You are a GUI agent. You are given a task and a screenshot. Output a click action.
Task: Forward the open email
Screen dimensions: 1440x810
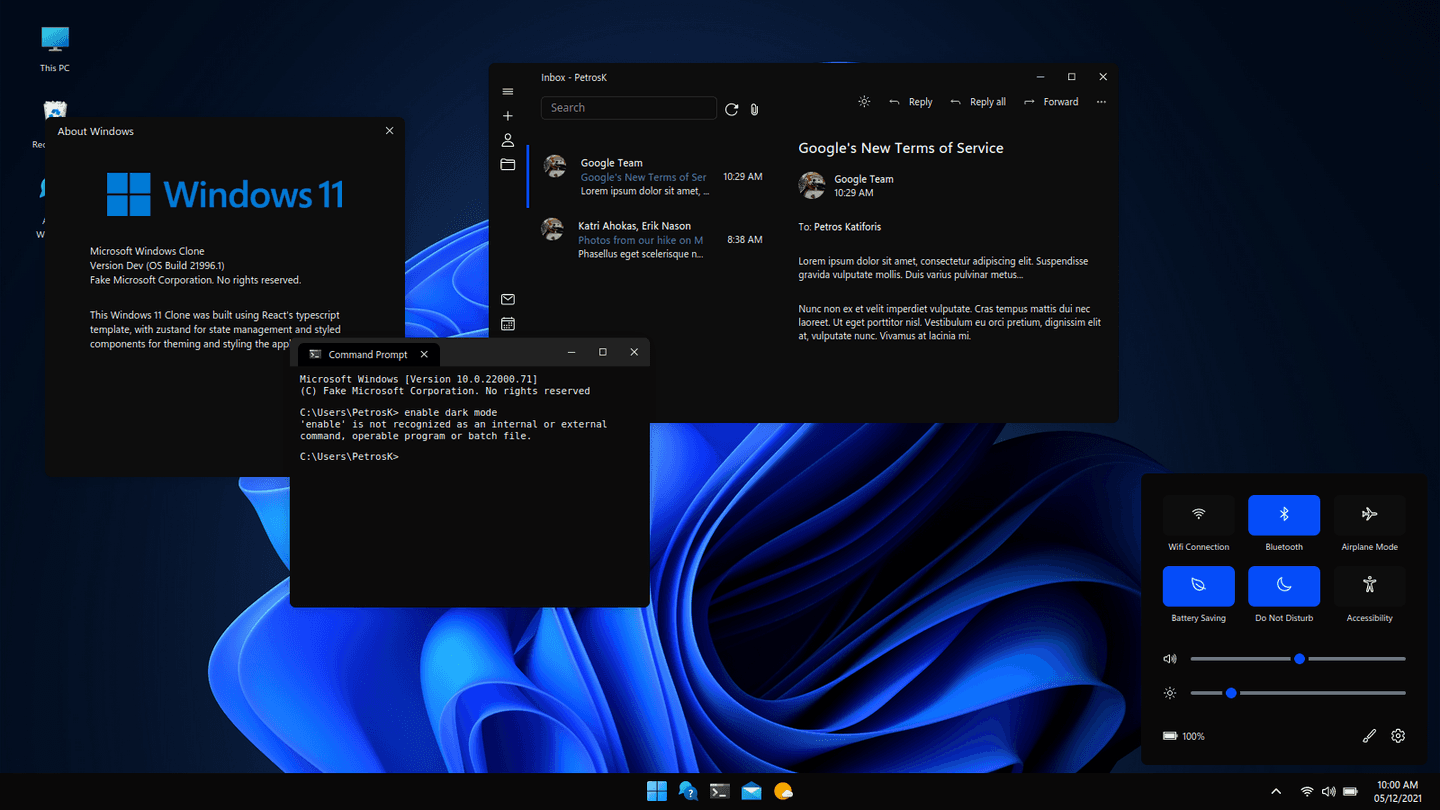click(x=1051, y=102)
